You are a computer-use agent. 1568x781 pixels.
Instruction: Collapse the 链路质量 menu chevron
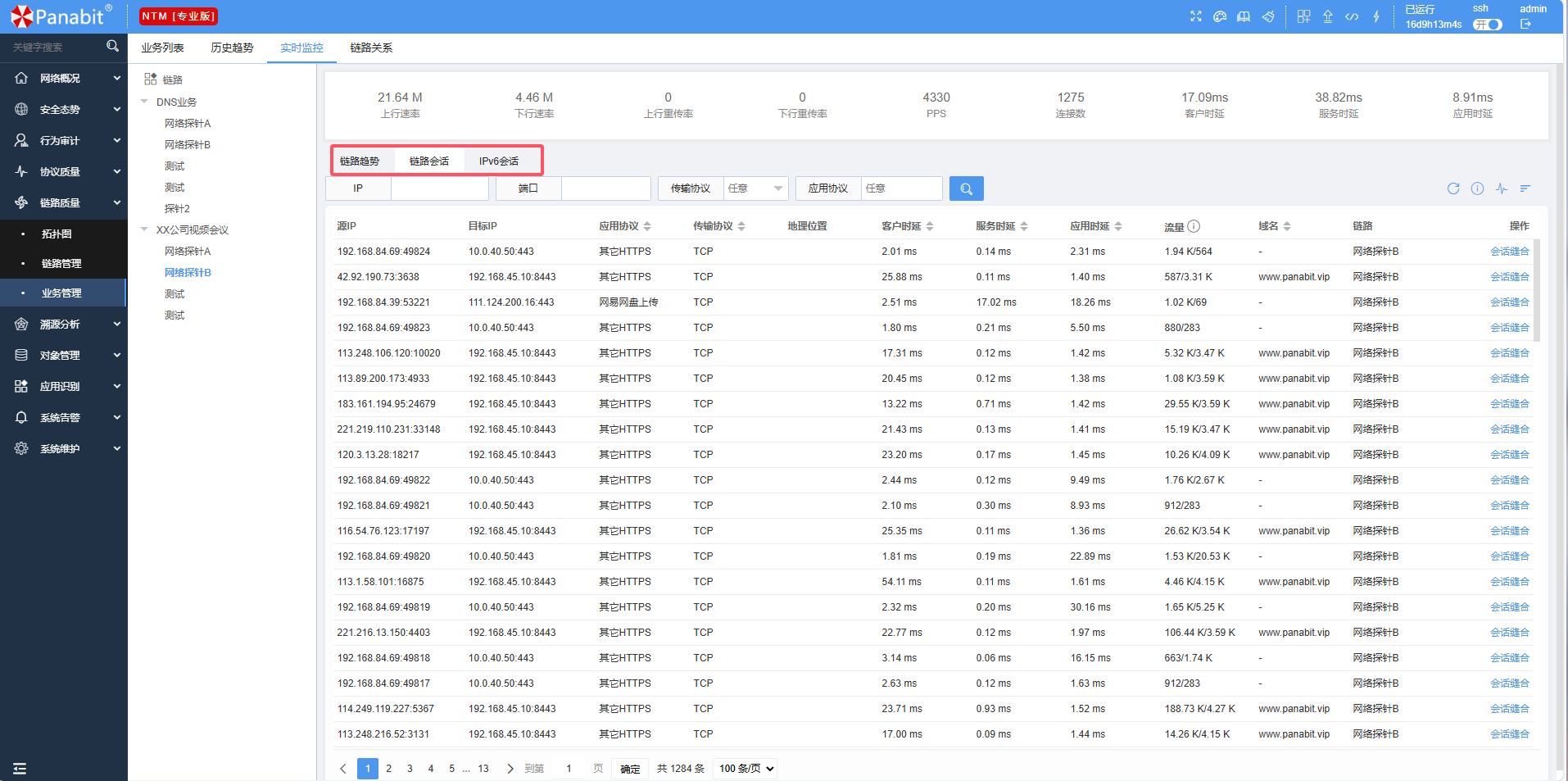click(117, 202)
